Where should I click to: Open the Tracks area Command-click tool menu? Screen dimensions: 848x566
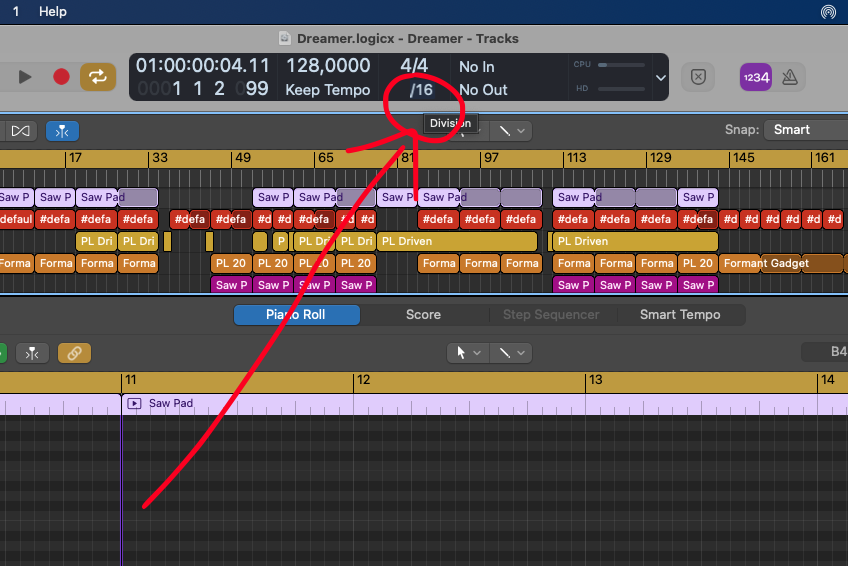[x=511, y=131]
